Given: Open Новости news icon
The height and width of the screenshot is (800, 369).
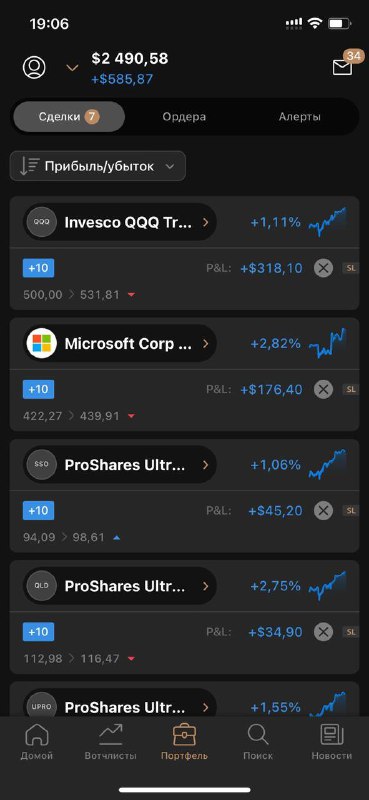Looking at the screenshot, I should [332, 742].
